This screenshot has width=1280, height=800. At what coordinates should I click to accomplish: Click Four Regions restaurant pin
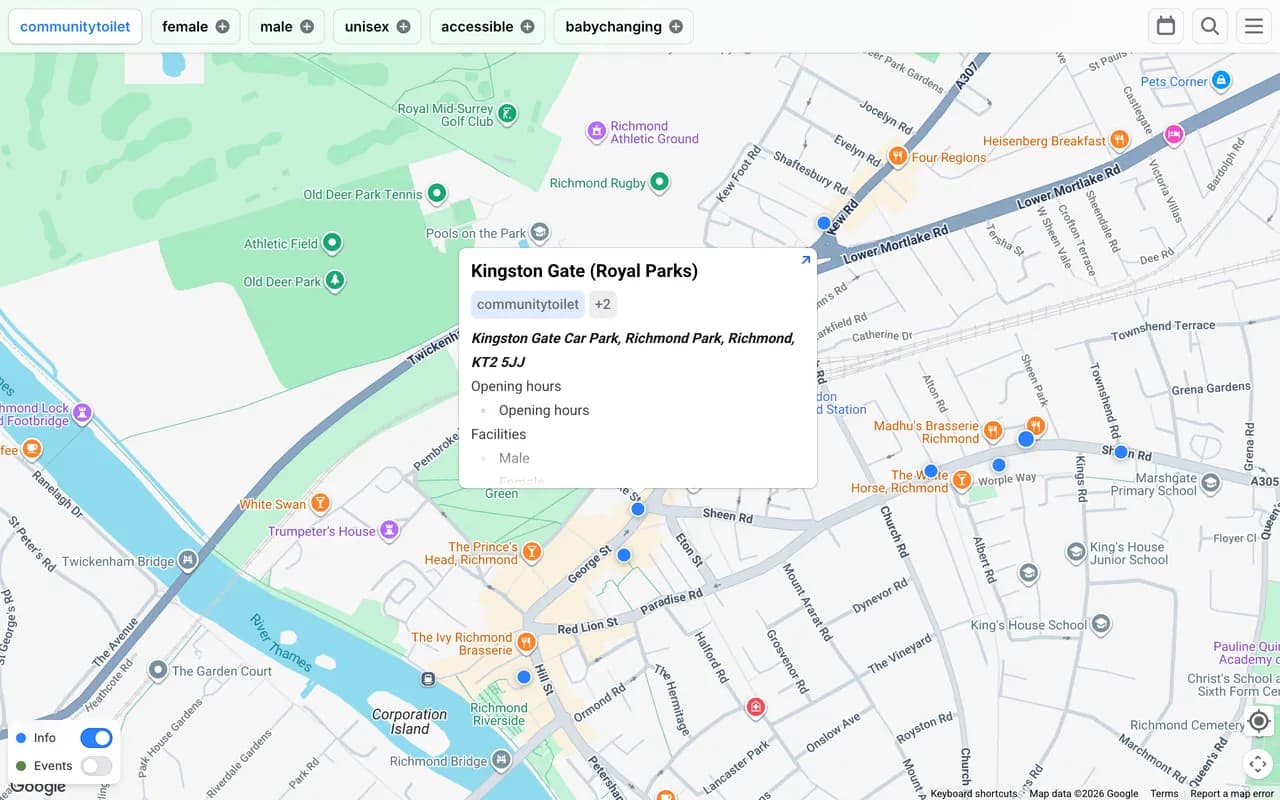(897, 156)
